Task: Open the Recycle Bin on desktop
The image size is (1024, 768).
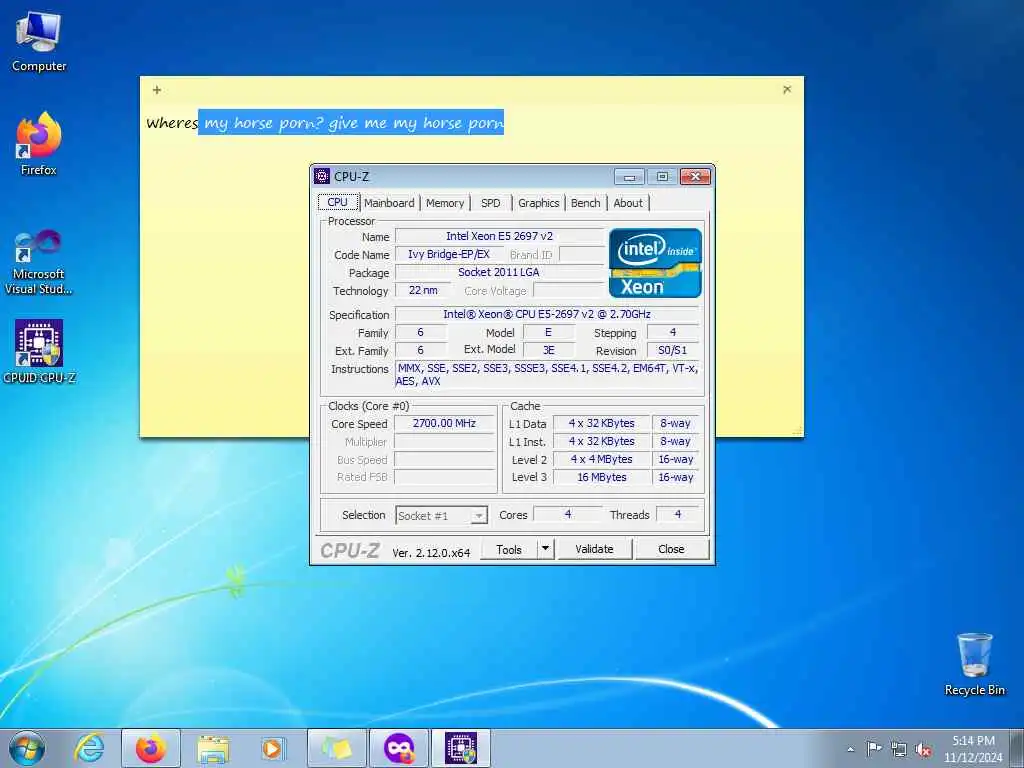Action: pyautogui.click(x=974, y=664)
